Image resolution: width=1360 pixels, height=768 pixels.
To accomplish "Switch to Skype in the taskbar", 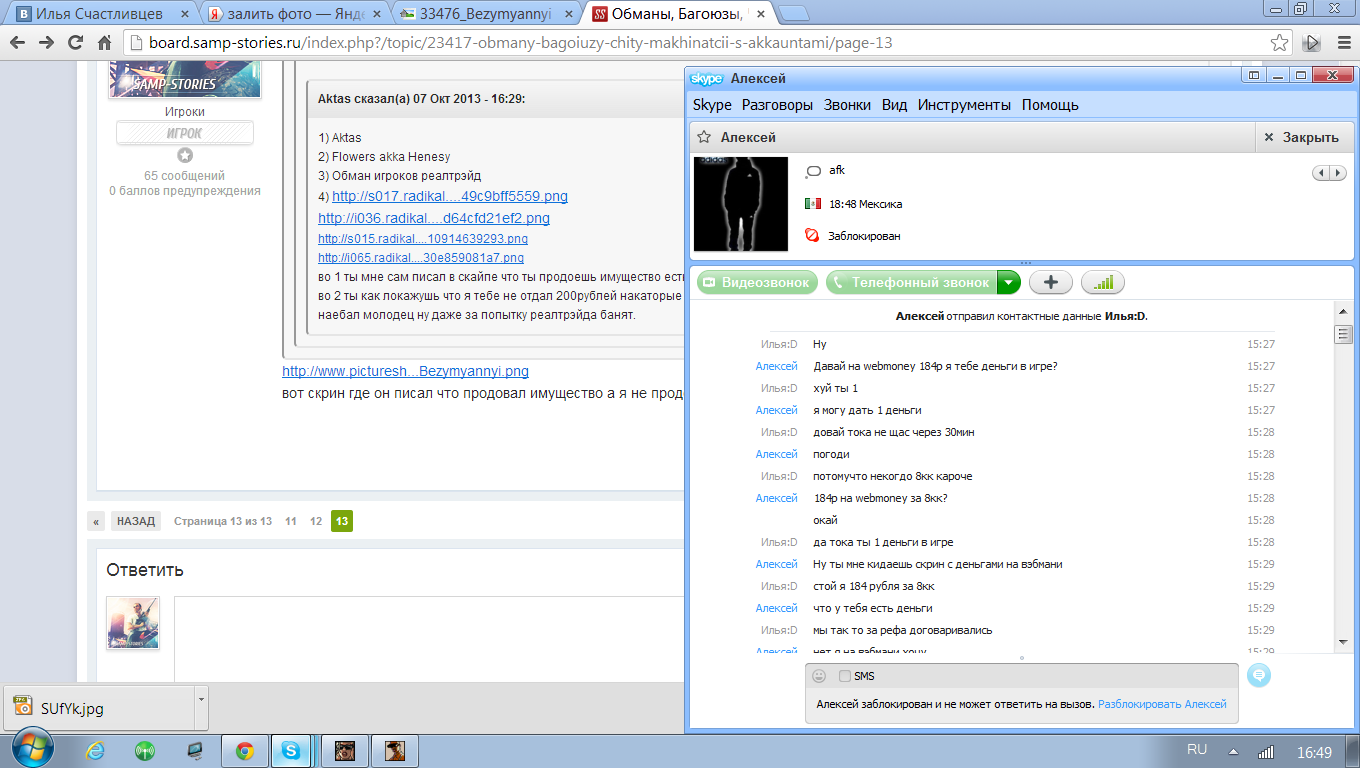I will 292,749.
